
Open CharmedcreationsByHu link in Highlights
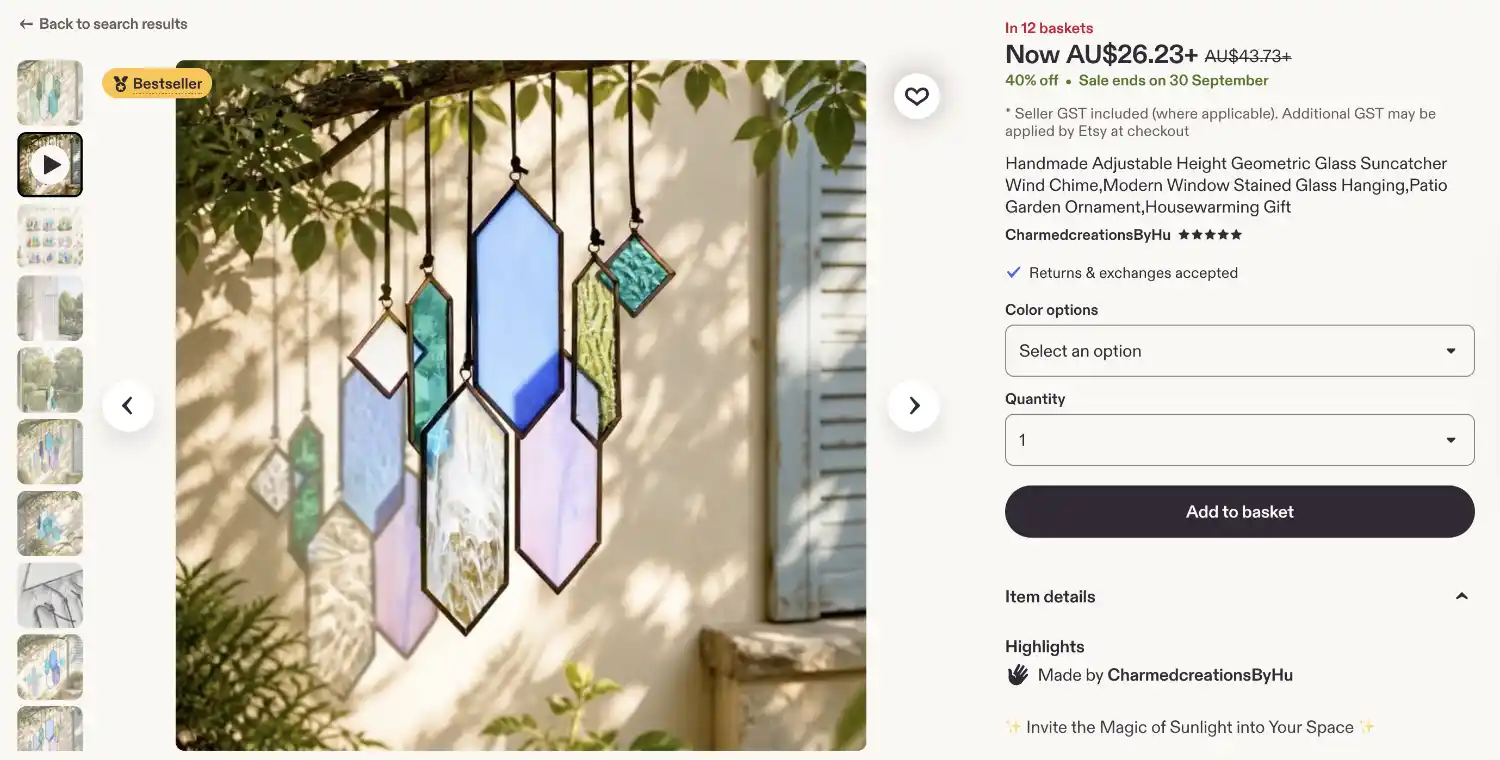1200,675
